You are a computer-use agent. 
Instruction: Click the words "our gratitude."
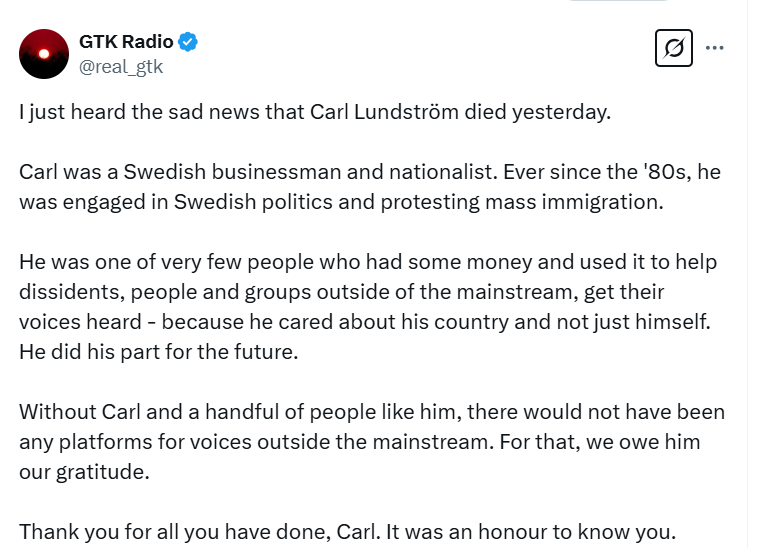(x=84, y=472)
